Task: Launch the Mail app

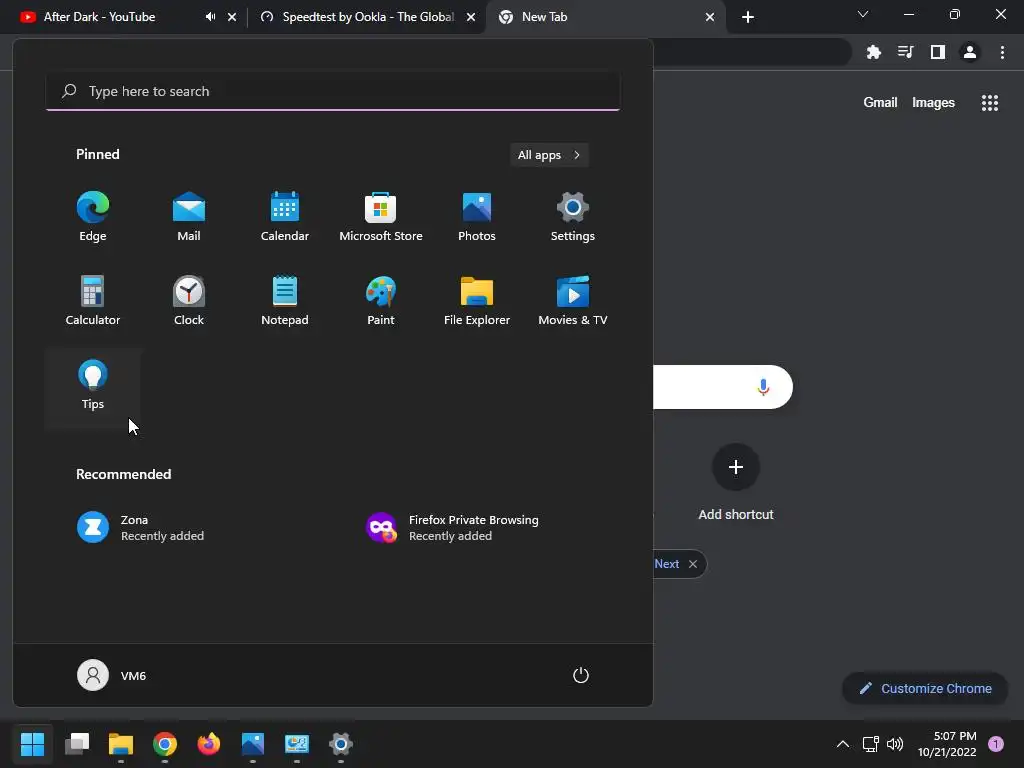Action: 189,217
